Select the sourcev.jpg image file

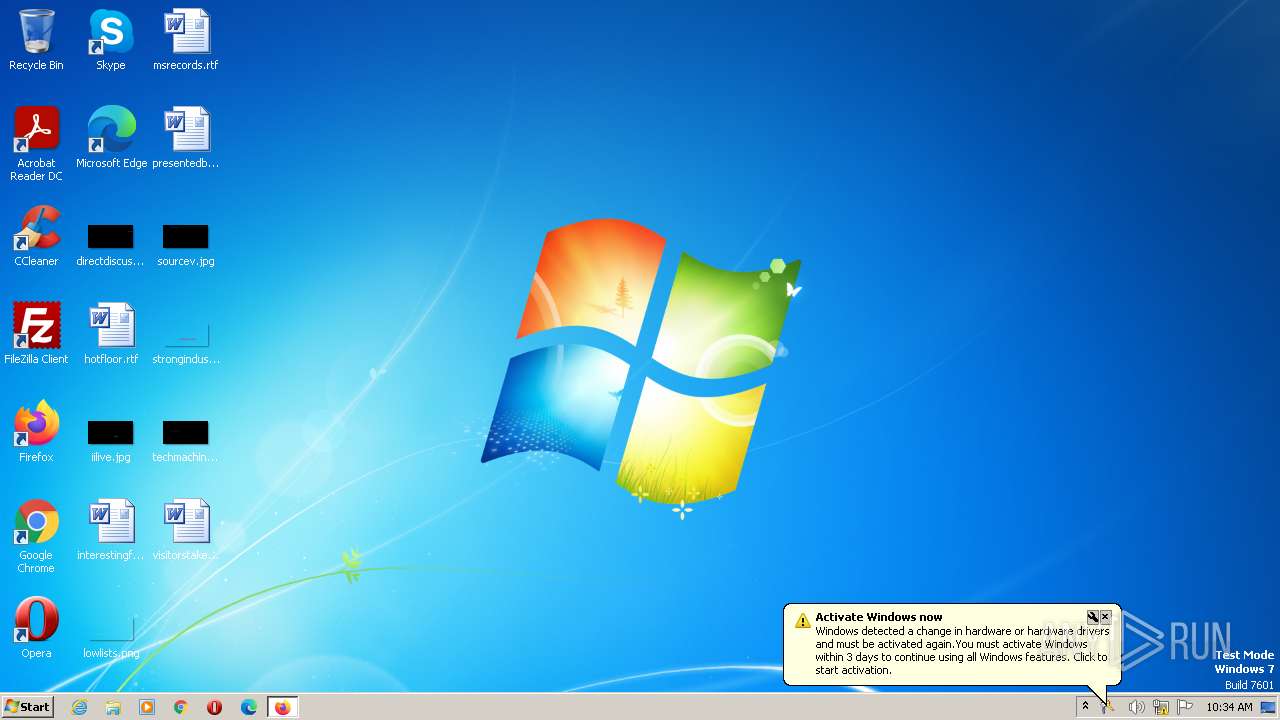coord(186,245)
